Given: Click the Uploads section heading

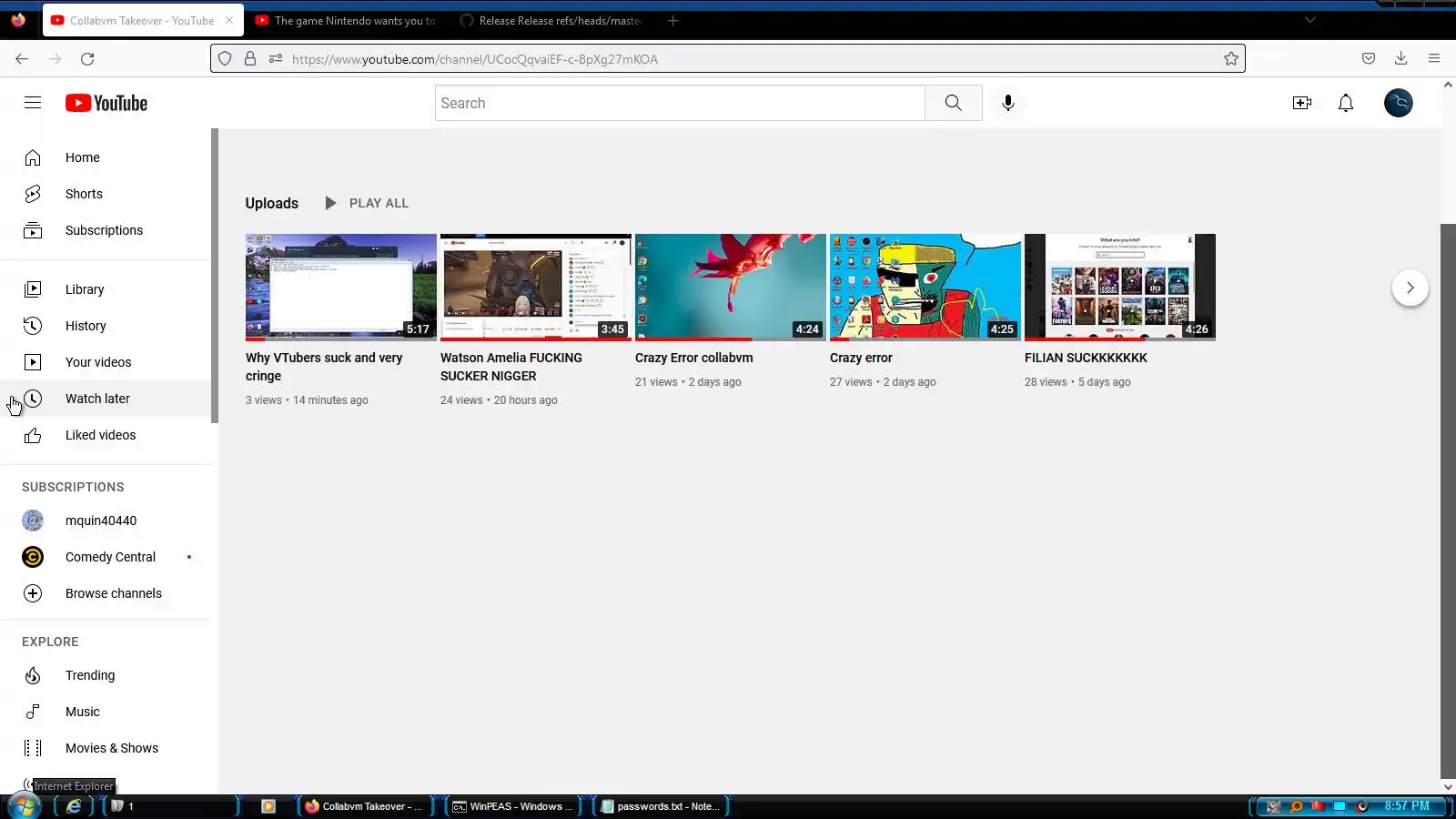Looking at the screenshot, I should tap(271, 203).
